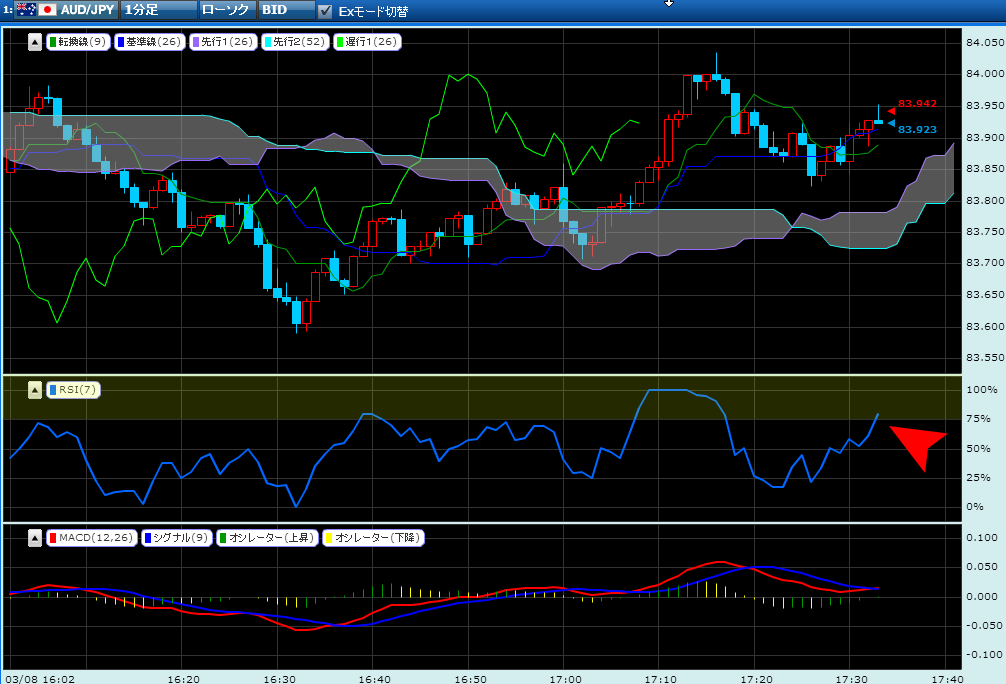Select the 転換線(9) legend item
The width and height of the screenshot is (1006, 684).
click(x=78, y=42)
